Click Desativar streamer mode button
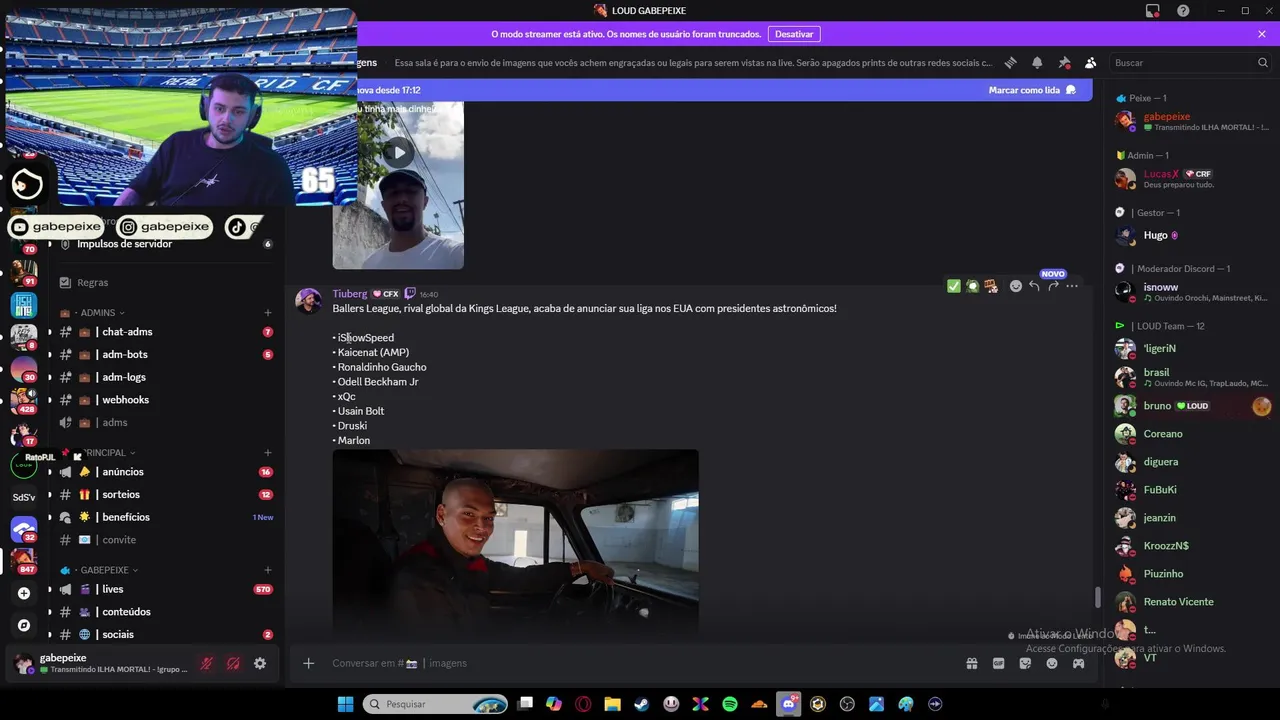This screenshot has height=720, width=1280. (794, 34)
